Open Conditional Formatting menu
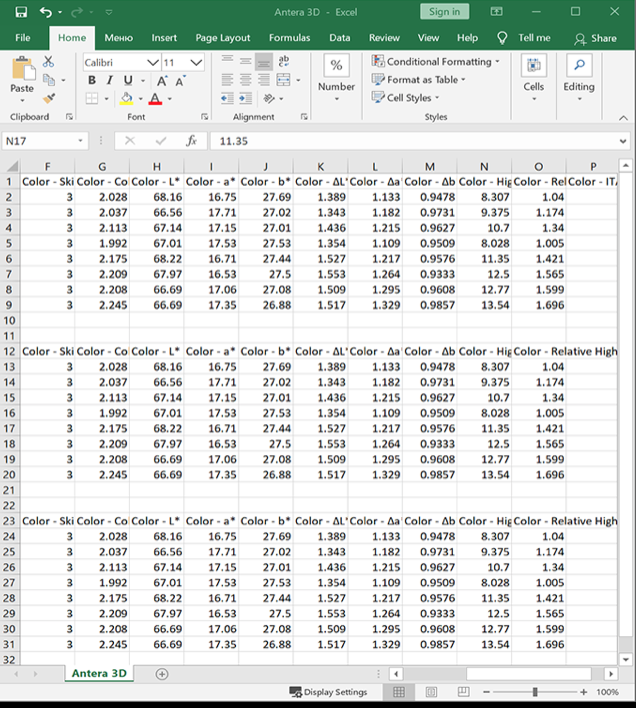Viewport: 636px width, 708px height. pos(436,61)
